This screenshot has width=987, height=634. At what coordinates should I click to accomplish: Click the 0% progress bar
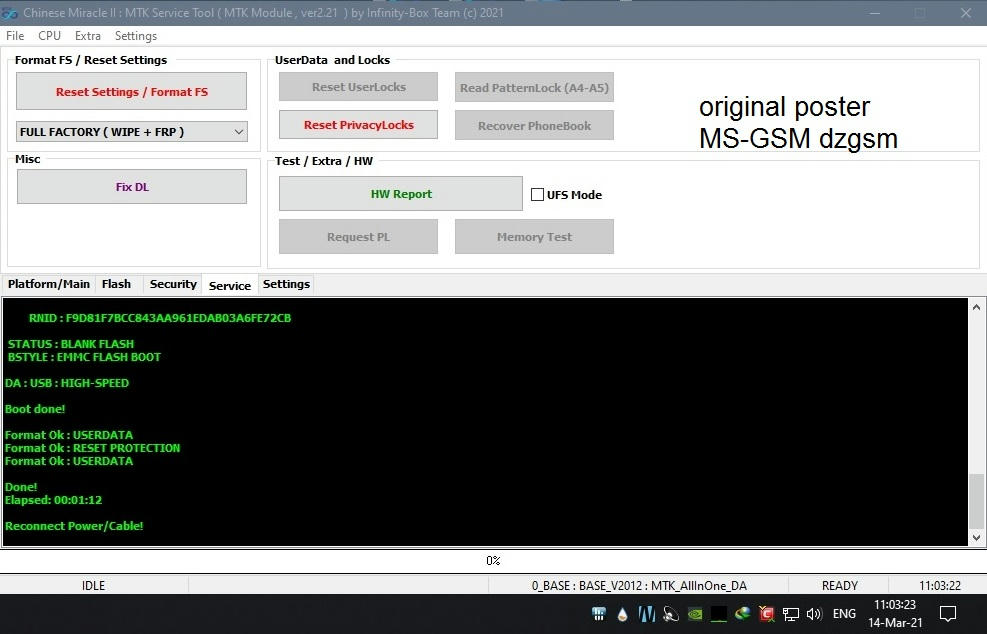493,560
